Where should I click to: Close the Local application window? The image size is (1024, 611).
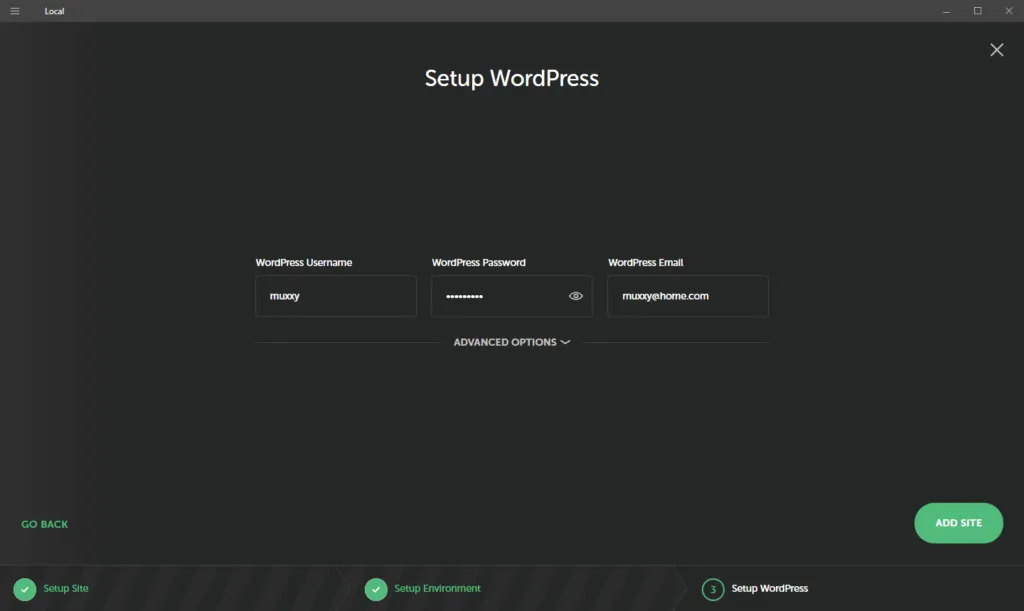pos(1008,11)
